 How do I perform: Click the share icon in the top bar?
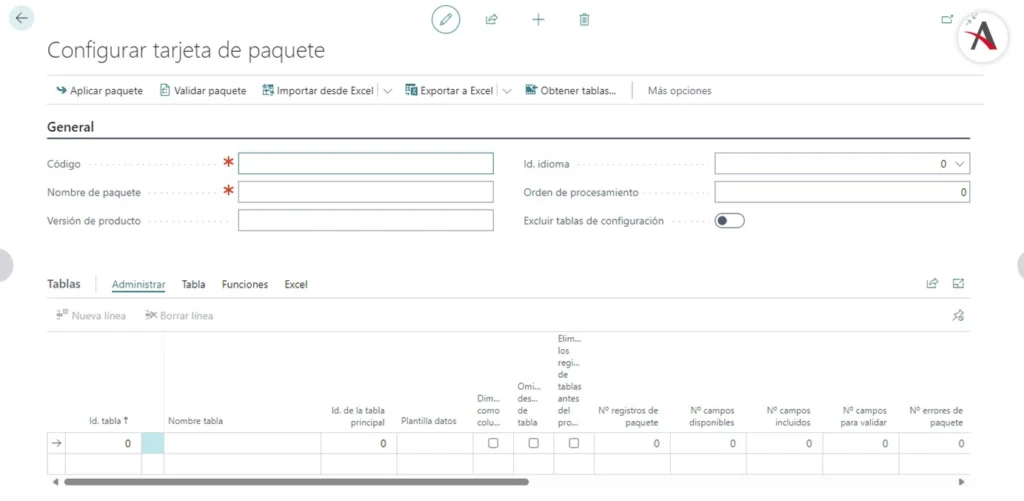click(492, 19)
